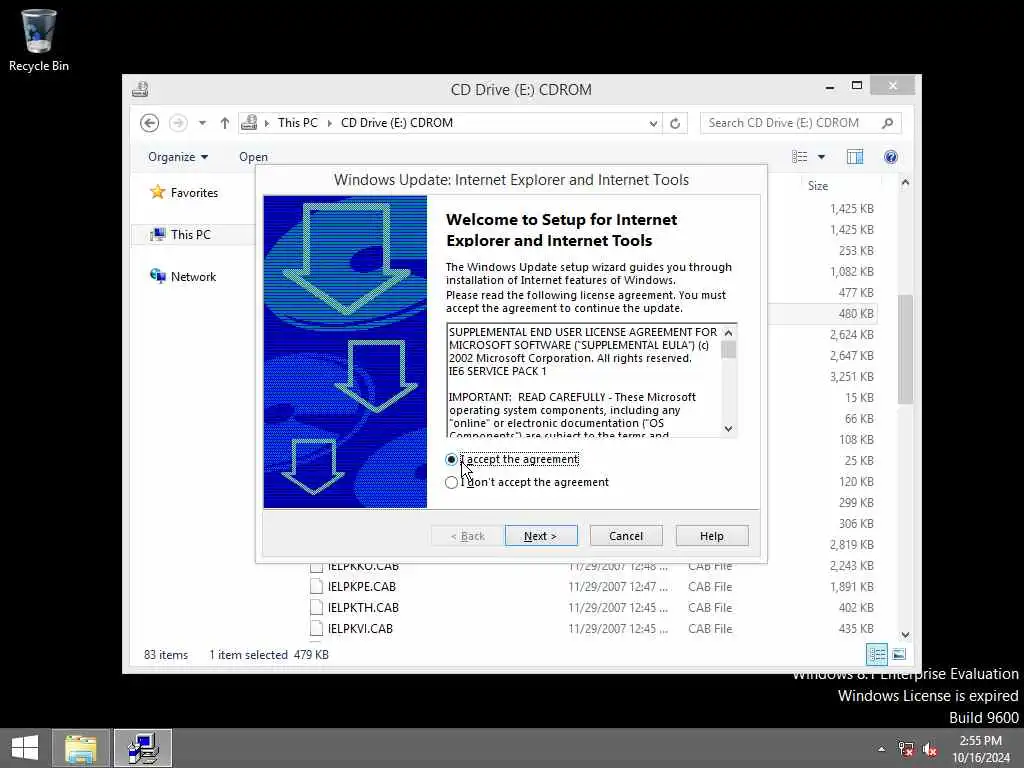Open the taskbar clock and date
This screenshot has width=1024, height=768.
(x=980, y=749)
